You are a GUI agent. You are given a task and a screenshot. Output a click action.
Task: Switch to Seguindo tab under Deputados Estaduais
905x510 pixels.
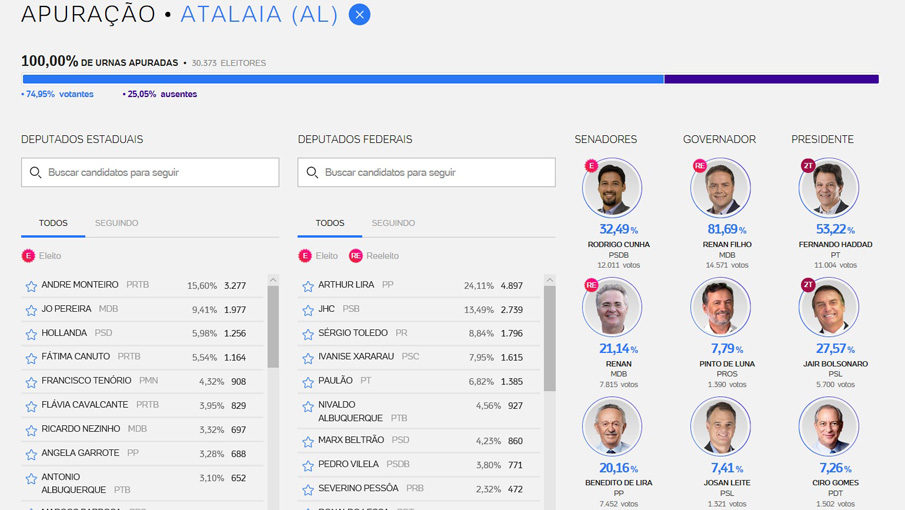point(117,223)
